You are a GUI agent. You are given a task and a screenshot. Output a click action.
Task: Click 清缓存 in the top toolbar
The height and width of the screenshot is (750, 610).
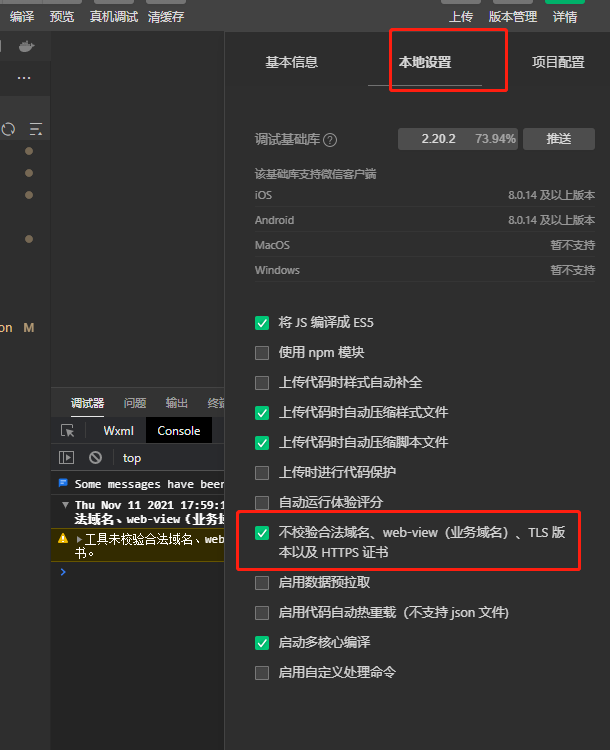pyautogui.click(x=166, y=17)
